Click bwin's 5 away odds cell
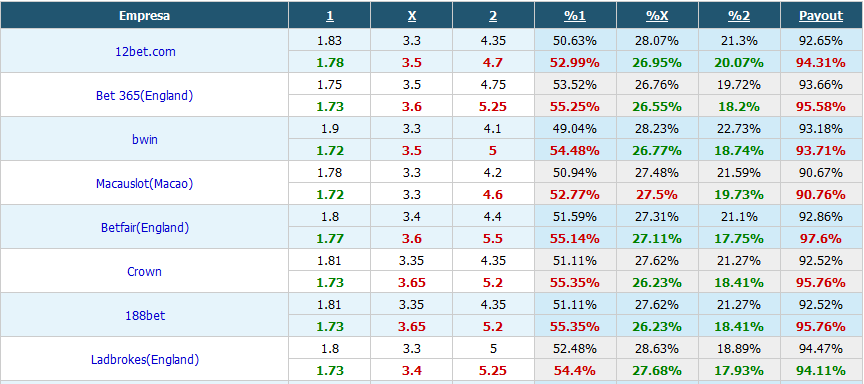 click(x=493, y=150)
